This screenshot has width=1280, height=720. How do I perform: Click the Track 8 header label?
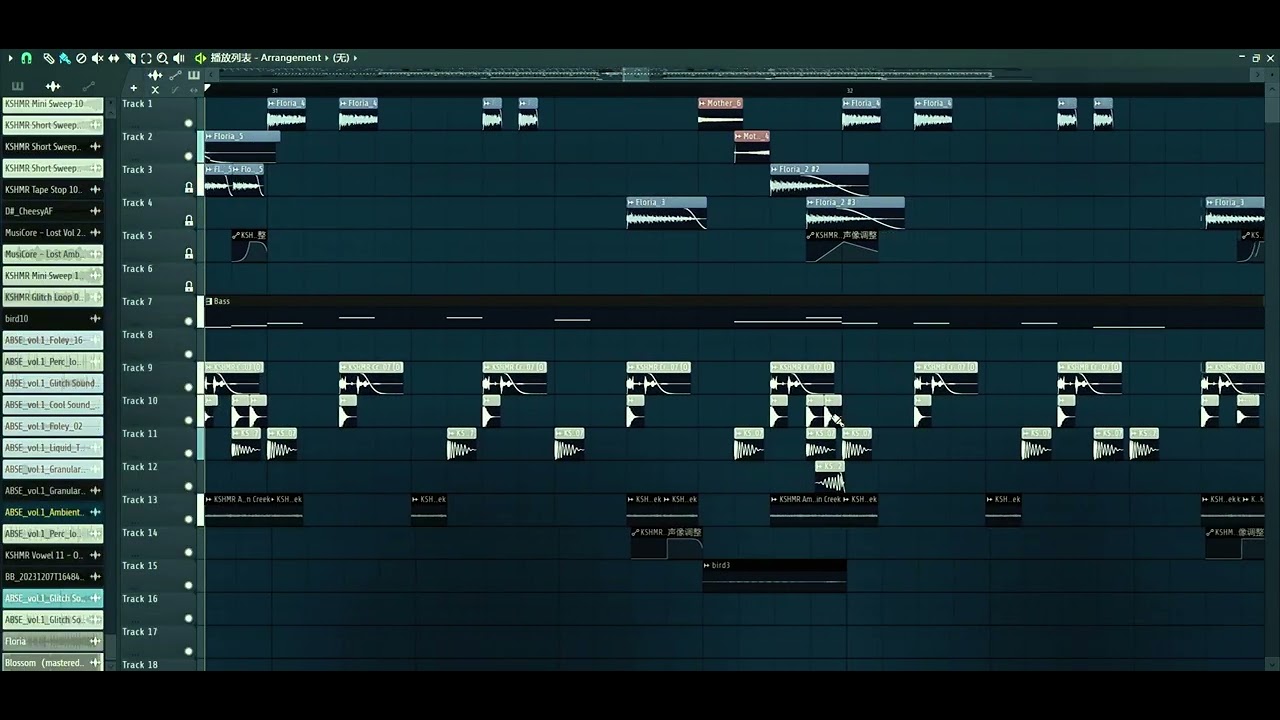coord(138,335)
